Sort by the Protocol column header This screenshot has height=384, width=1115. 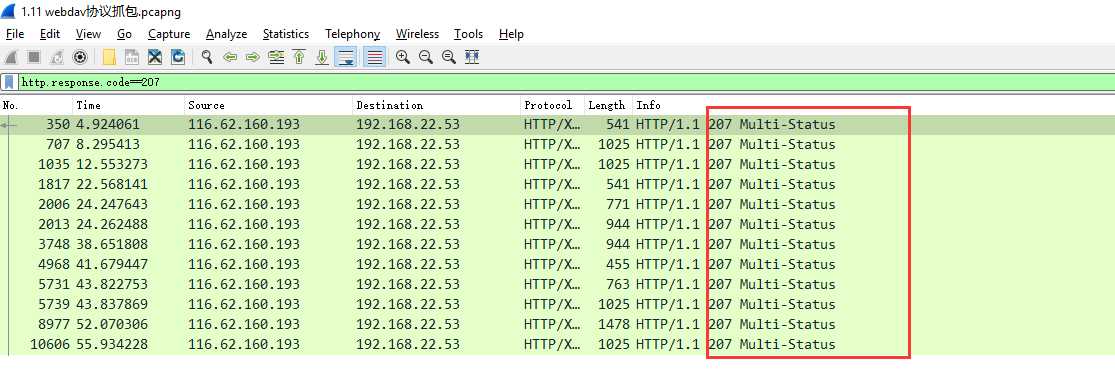pyautogui.click(x=553, y=105)
